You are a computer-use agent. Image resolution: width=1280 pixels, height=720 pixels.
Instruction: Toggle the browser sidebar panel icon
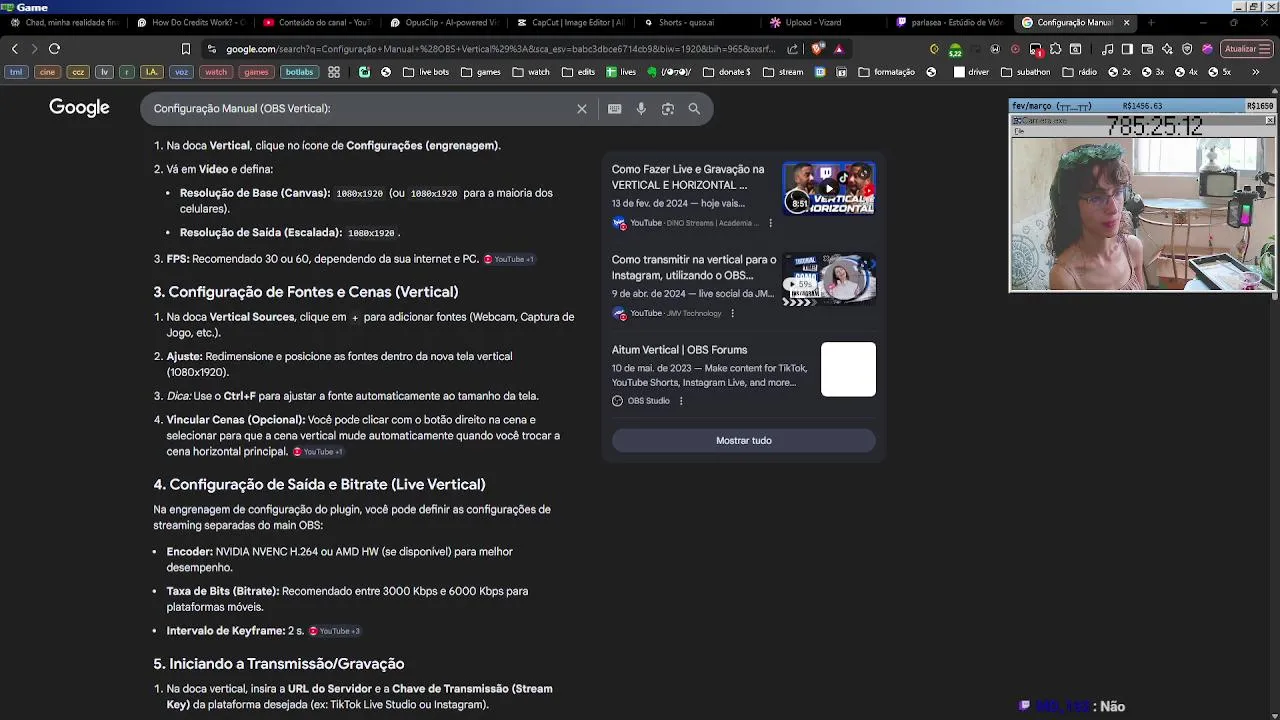pos(1127,48)
